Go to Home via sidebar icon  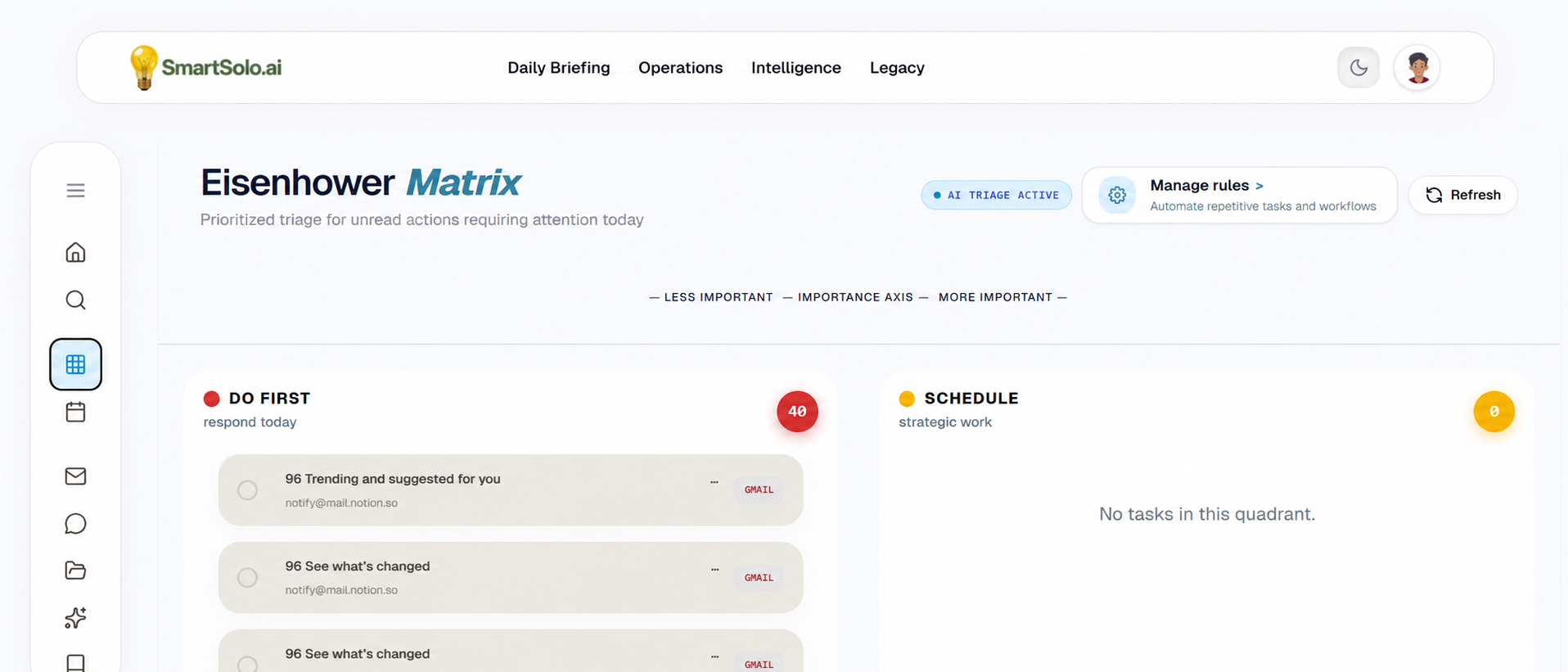tap(75, 252)
